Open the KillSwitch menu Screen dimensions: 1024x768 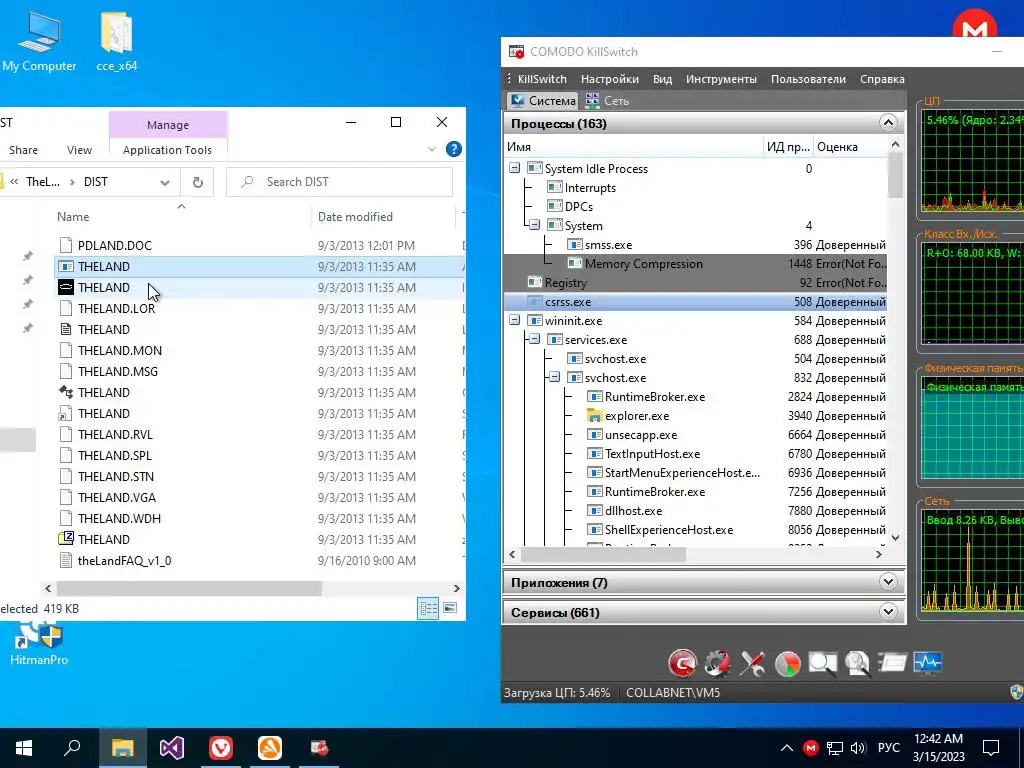(542, 79)
